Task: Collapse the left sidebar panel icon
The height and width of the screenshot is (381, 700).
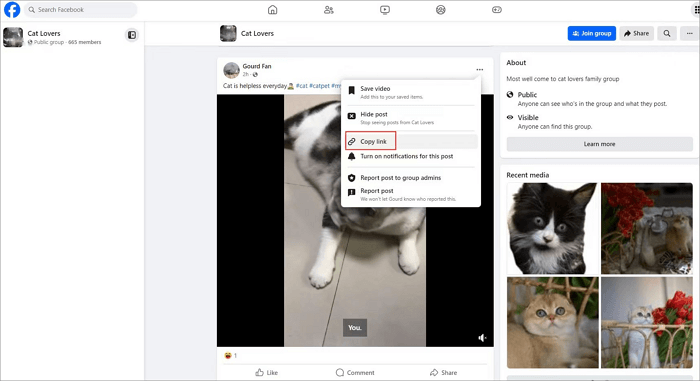Action: pyautogui.click(x=132, y=35)
